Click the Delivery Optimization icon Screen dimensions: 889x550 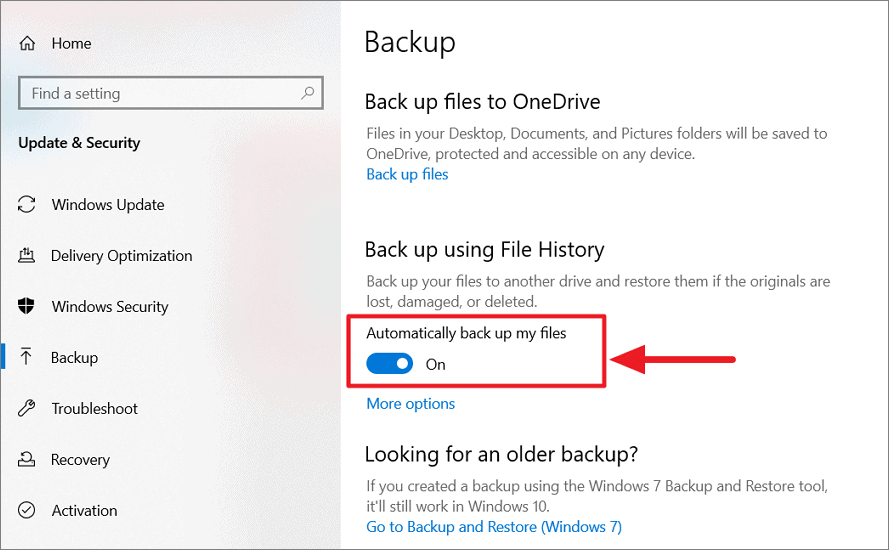(27, 255)
